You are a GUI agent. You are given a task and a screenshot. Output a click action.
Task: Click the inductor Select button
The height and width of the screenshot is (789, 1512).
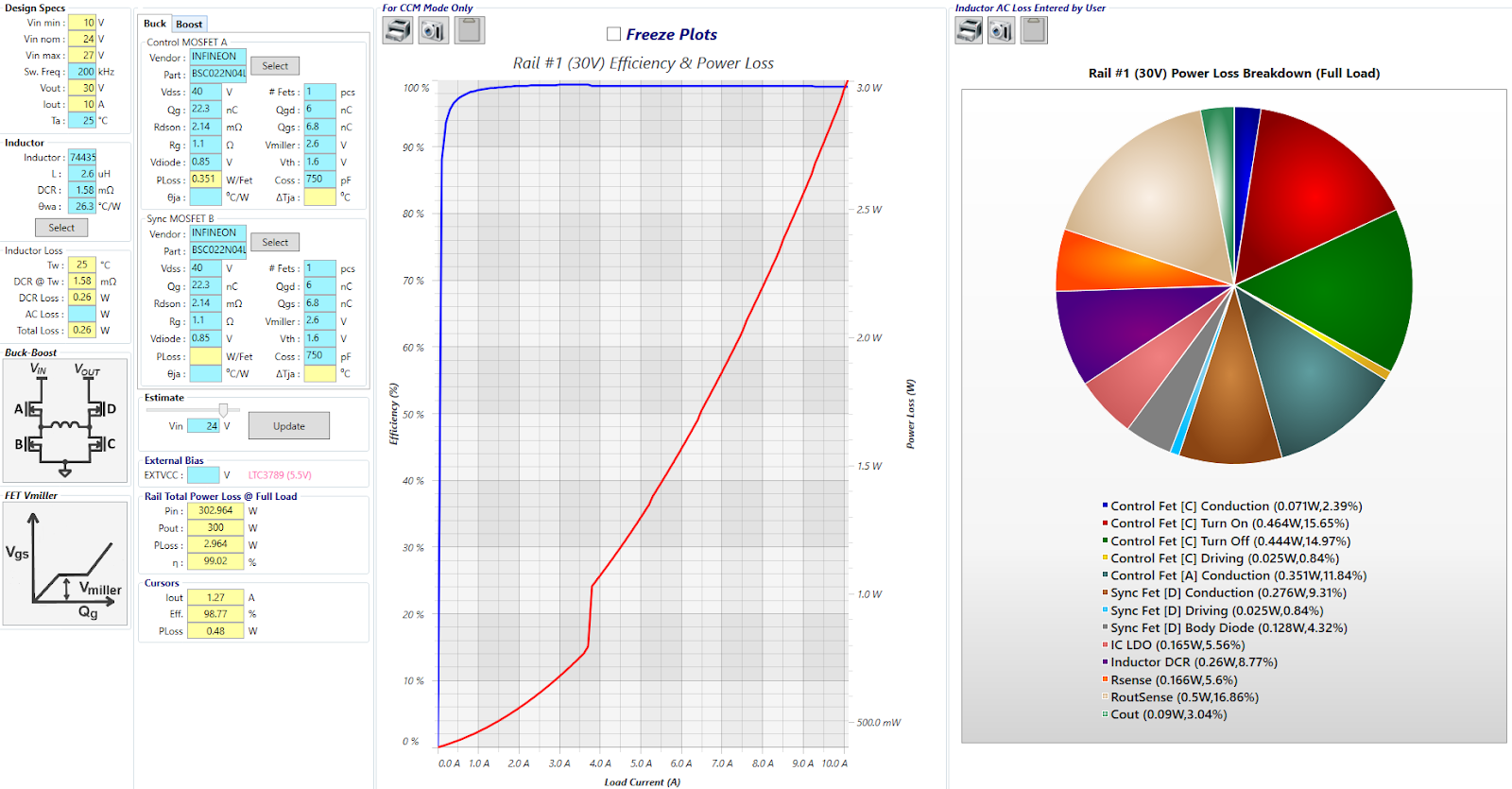point(61,228)
